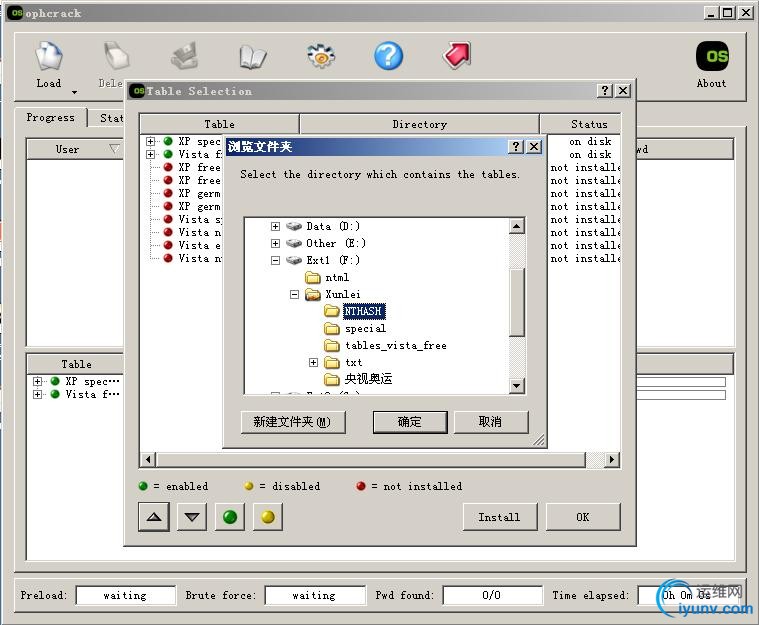
Task: Click 新建文件夹 (M) new folder button
Action: pyautogui.click(x=293, y=422)
